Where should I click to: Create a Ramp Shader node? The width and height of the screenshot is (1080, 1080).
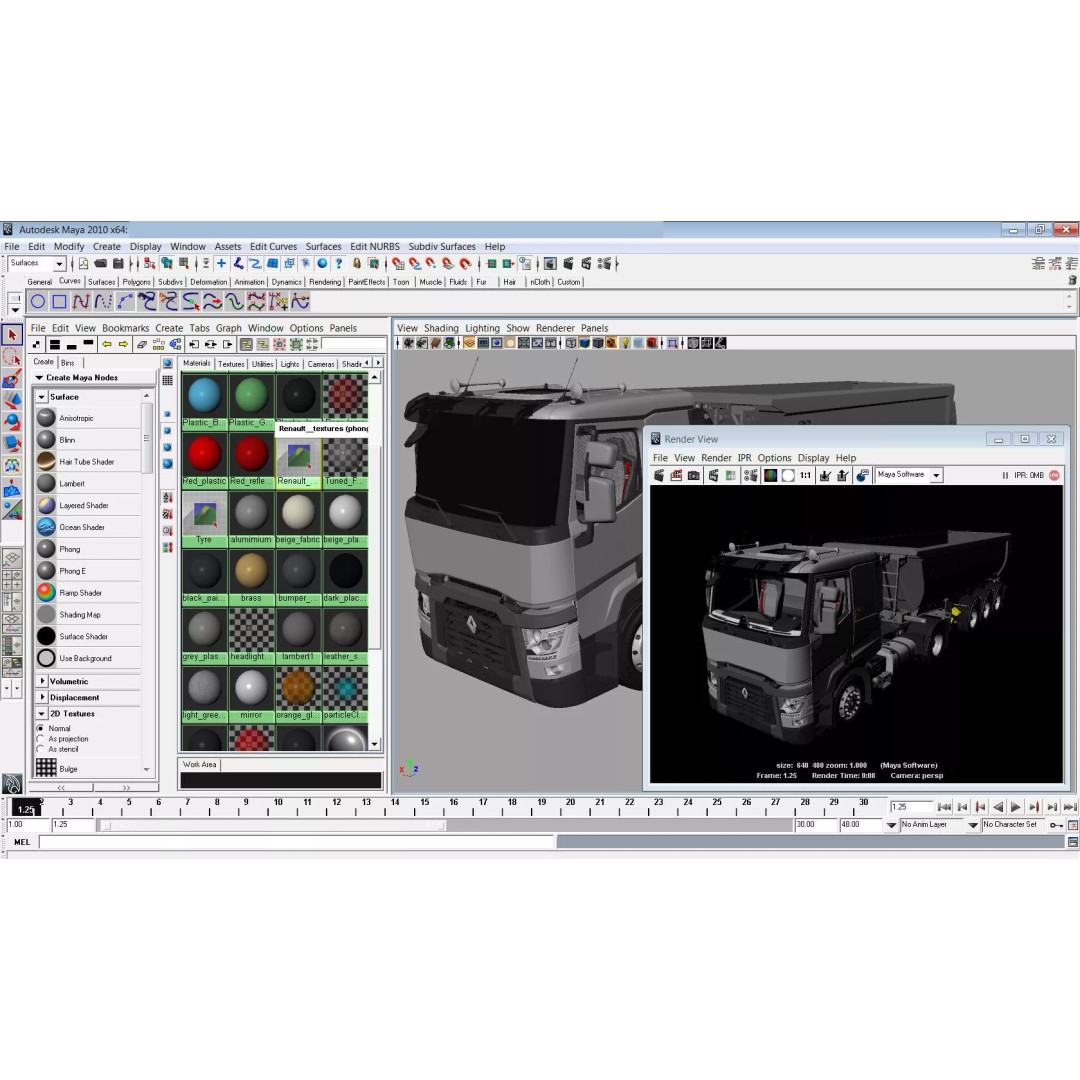click(88, 592)
